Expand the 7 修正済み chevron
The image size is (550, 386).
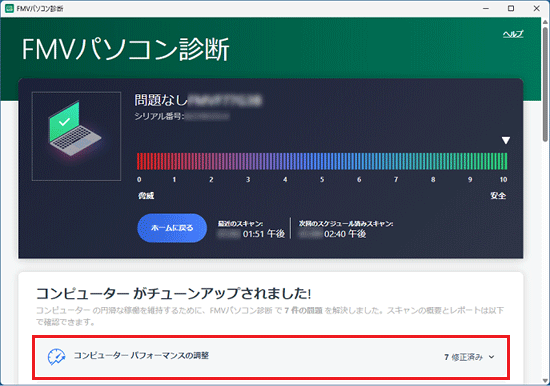click(491, 357)
